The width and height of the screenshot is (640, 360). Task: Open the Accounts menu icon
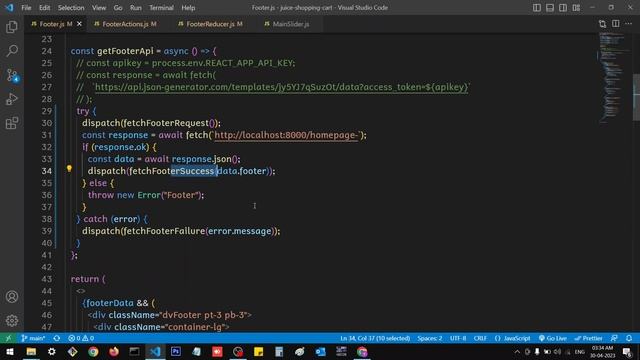[x=12, y=297]
